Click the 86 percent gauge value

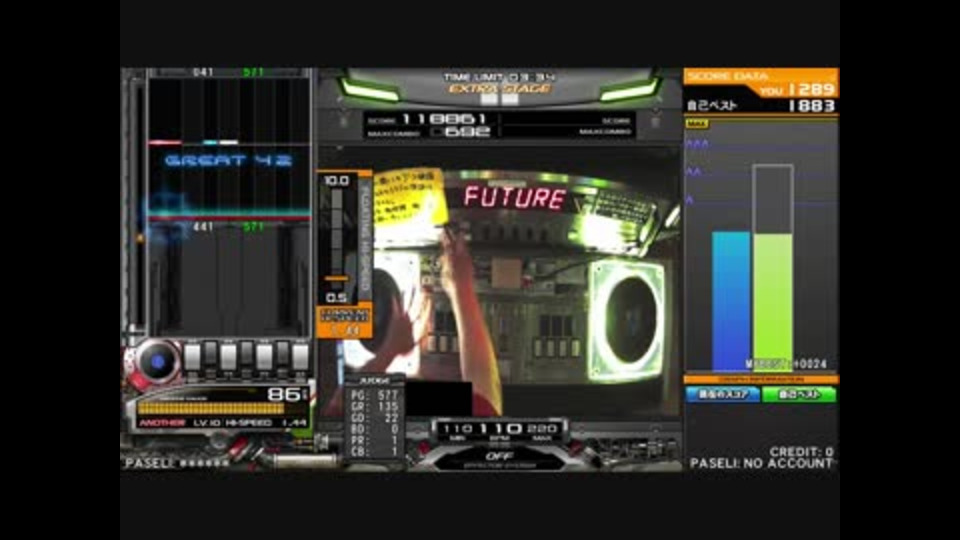(285, 394)
